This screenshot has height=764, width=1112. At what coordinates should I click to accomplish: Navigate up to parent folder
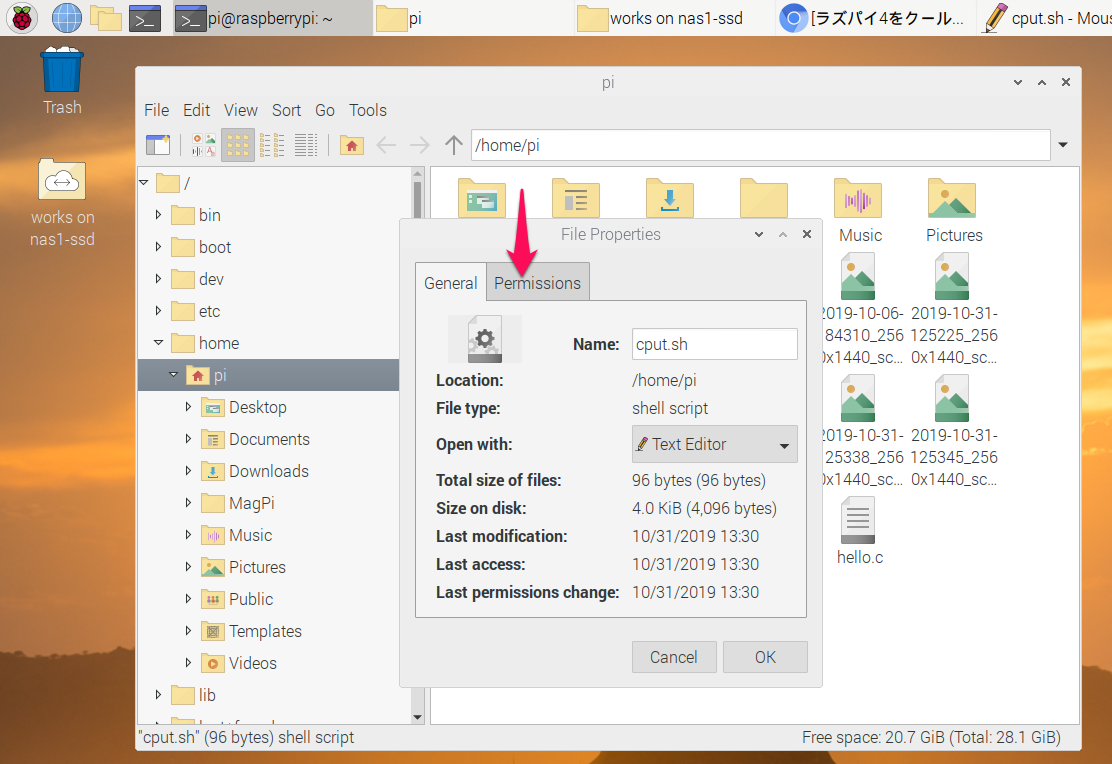453,145
